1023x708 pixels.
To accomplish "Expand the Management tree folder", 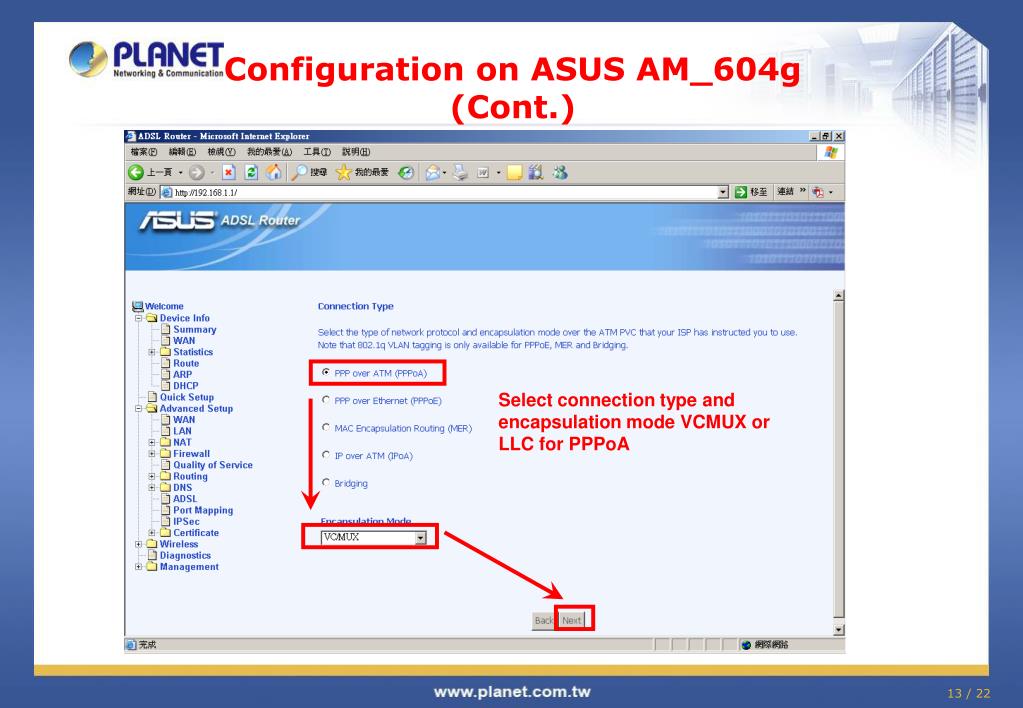I will [138, 566].
